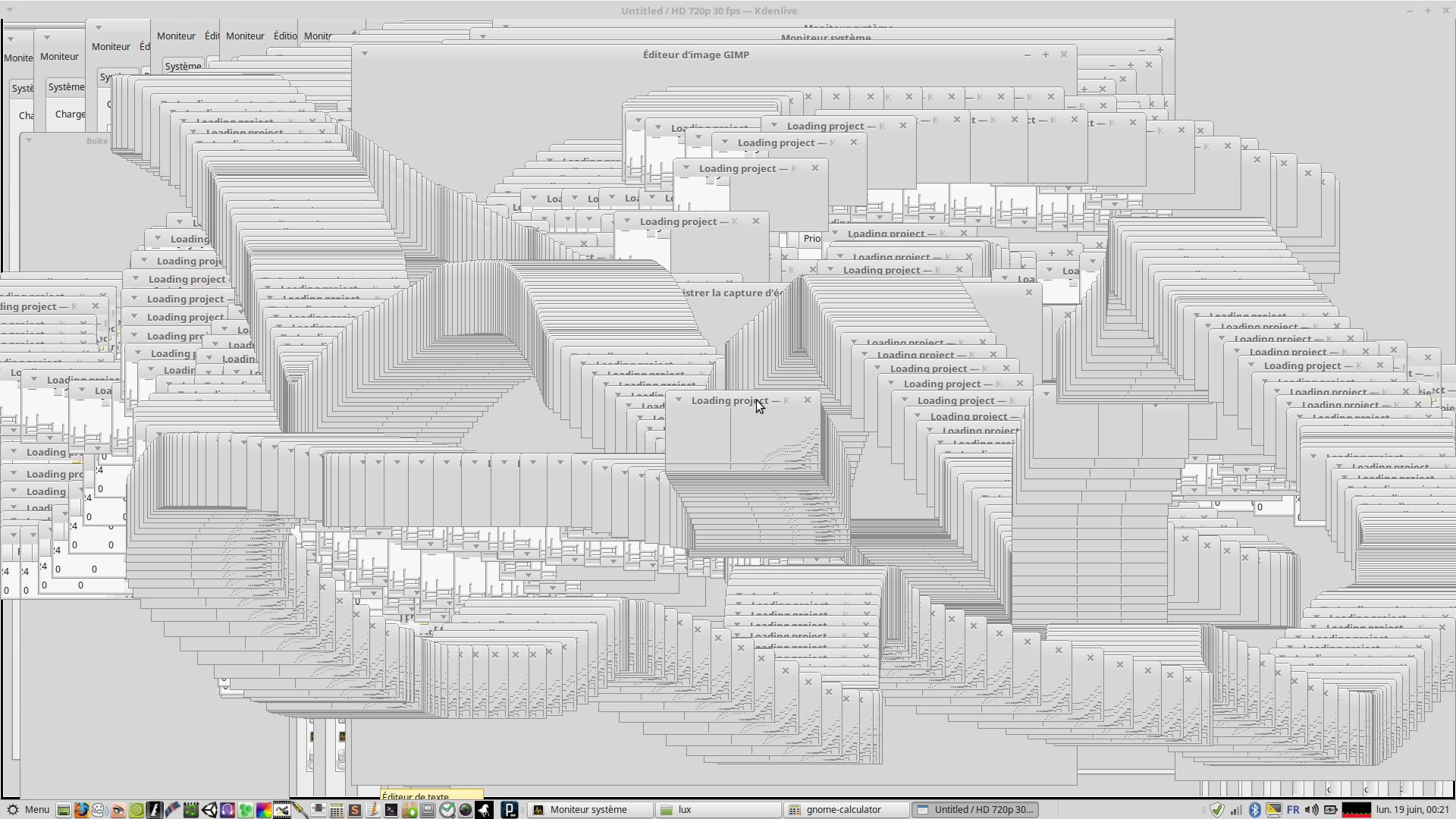Open the Éditio menu in the system monitor

[x=285, y=36]
